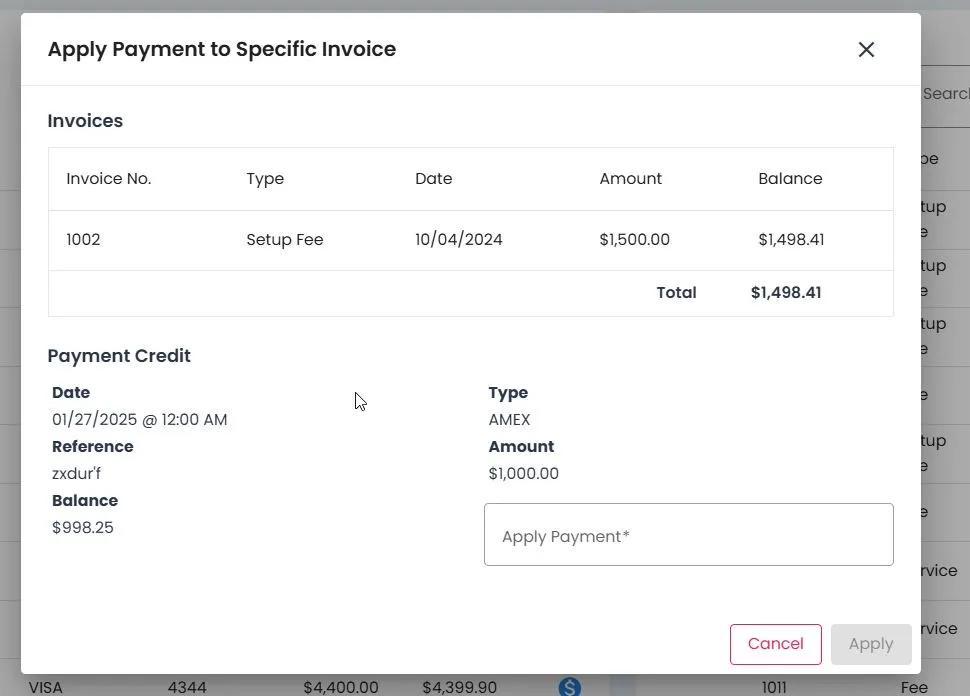Close the Apply Payment dialog with X
The height and width of the screenshot is (696, 970).
(866, 49)
